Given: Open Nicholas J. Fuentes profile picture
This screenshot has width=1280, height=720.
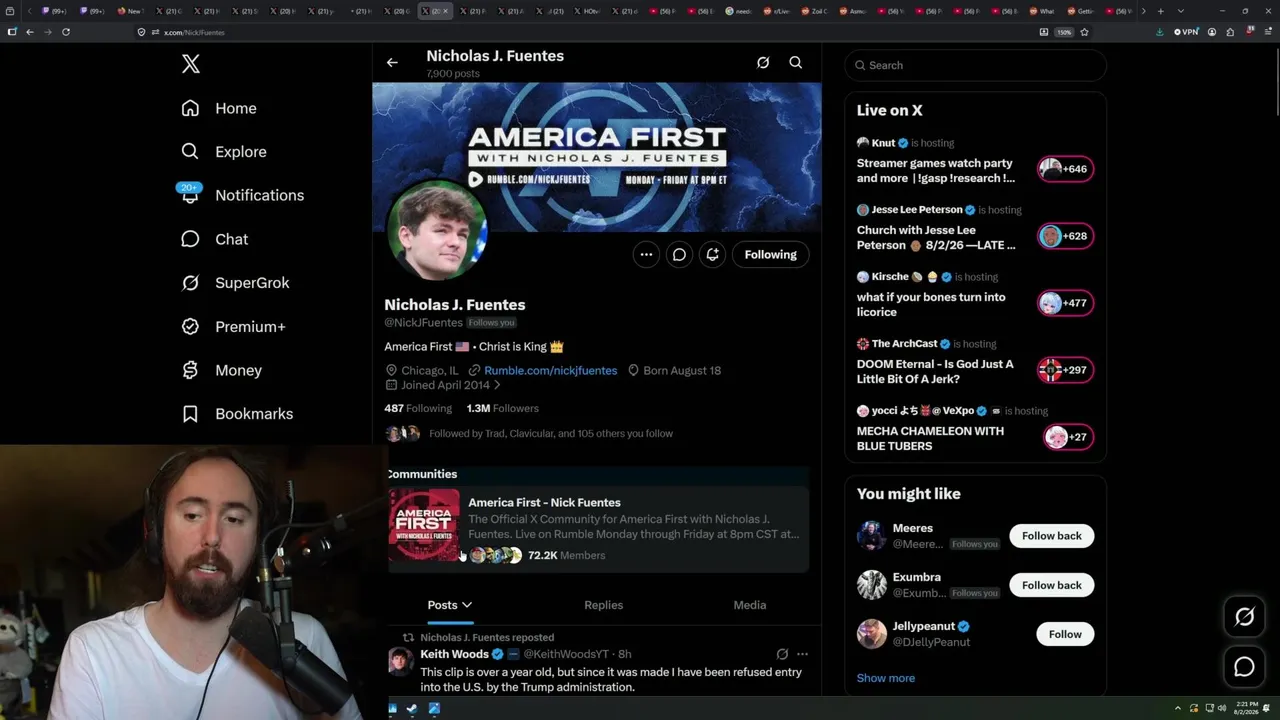Looking at the screenshot, I should (x=437, y=232).
